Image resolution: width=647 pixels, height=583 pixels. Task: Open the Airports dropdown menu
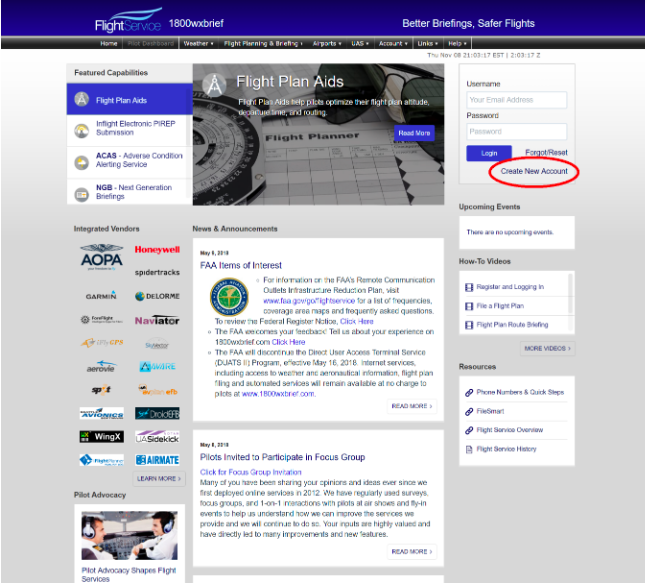[327, 43]
